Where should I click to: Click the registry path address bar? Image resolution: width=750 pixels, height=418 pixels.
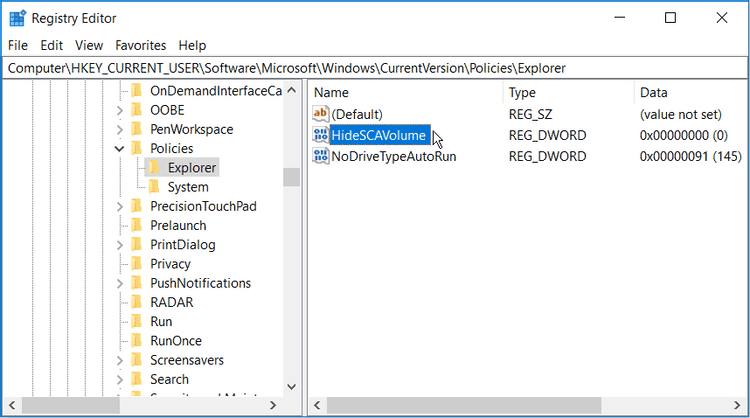(x=375, y=68)
